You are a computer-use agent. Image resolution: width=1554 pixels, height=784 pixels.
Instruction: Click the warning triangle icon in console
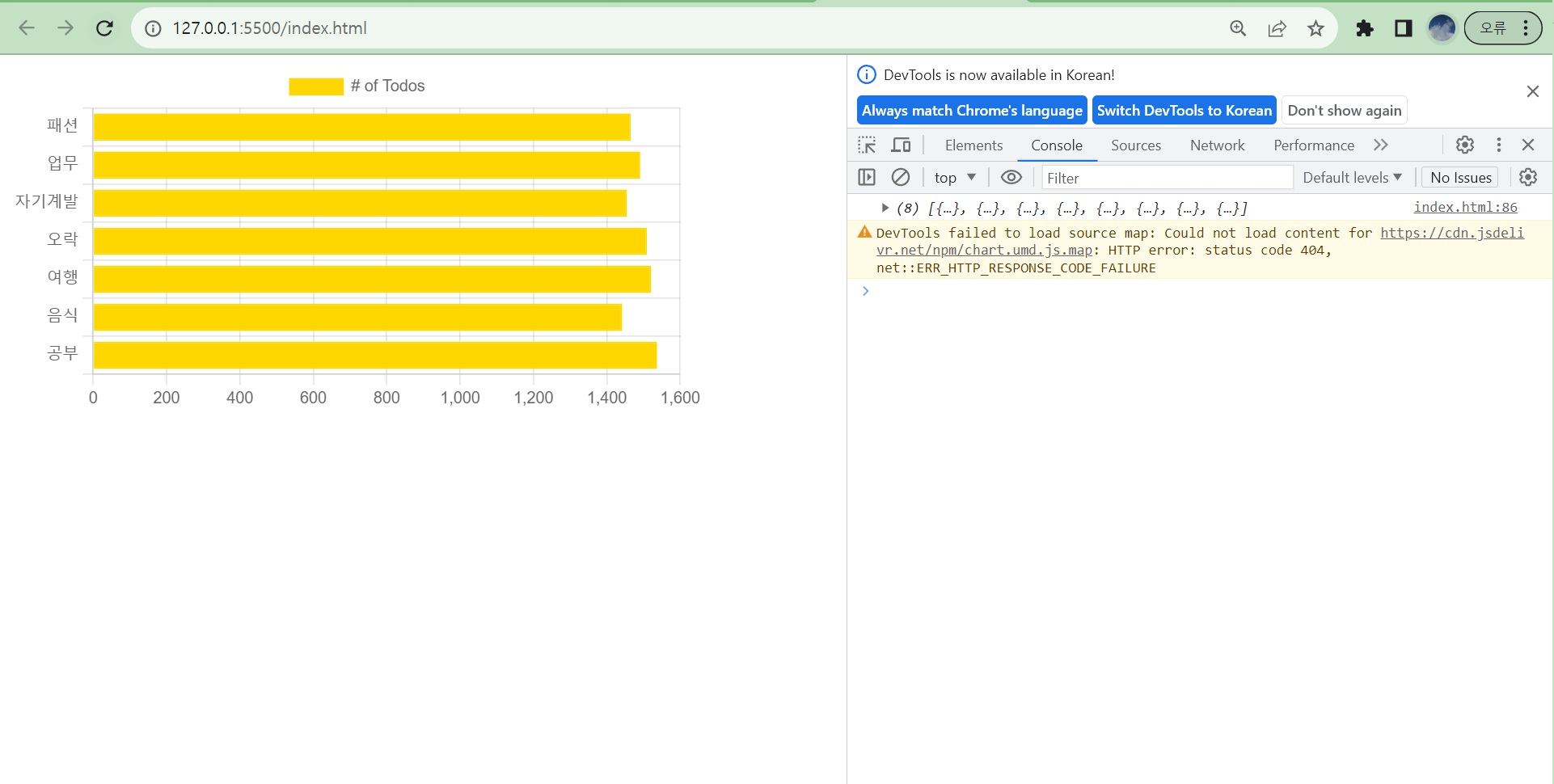864,233
